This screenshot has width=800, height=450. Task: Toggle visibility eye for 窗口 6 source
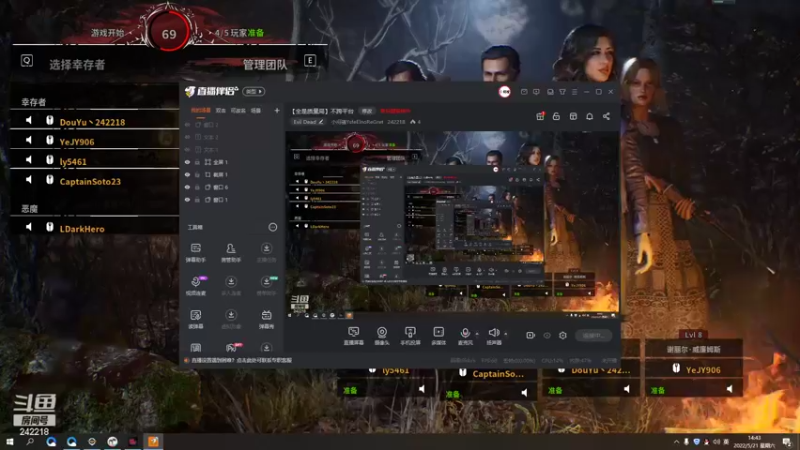187,187
